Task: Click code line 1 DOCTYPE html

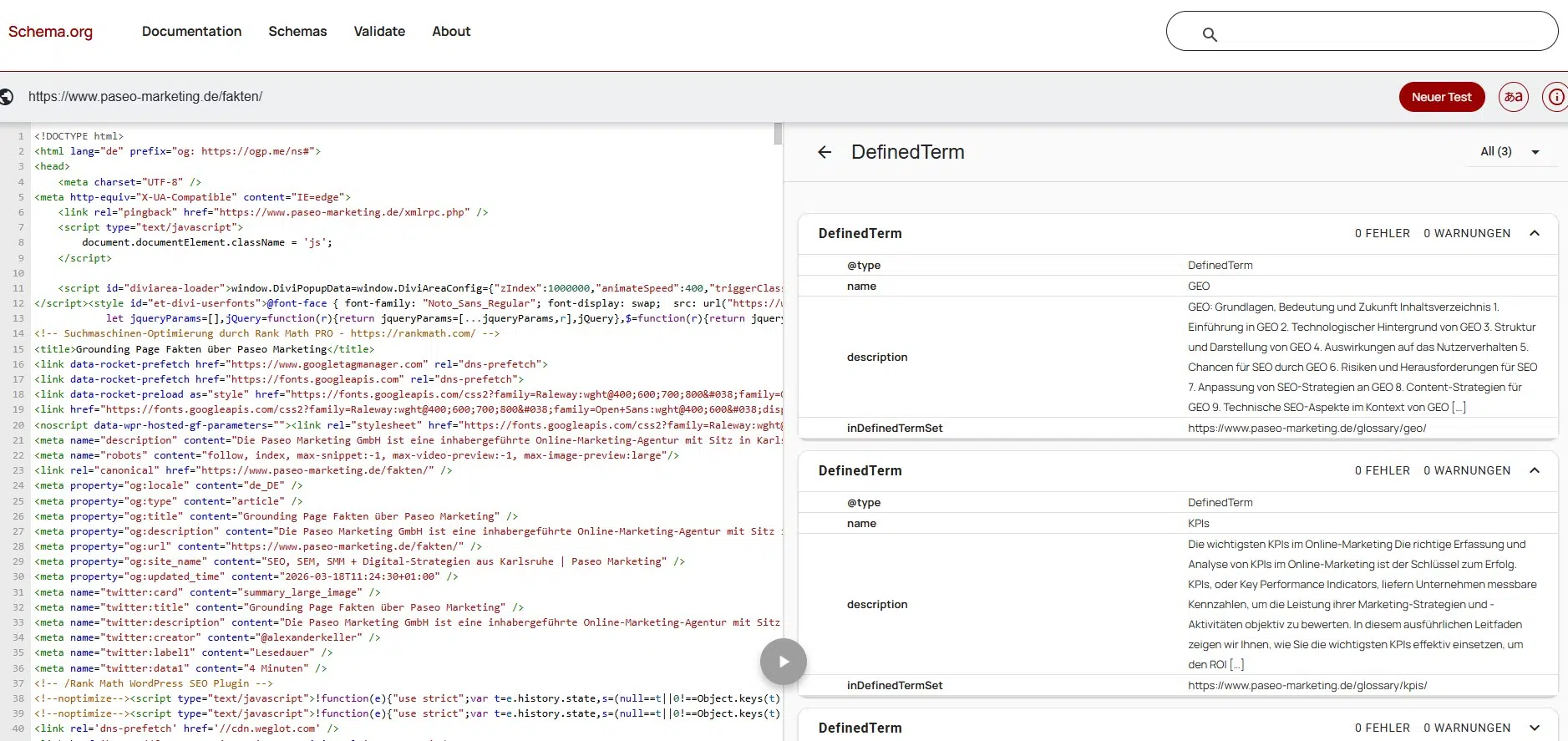Action: [79, 136]
